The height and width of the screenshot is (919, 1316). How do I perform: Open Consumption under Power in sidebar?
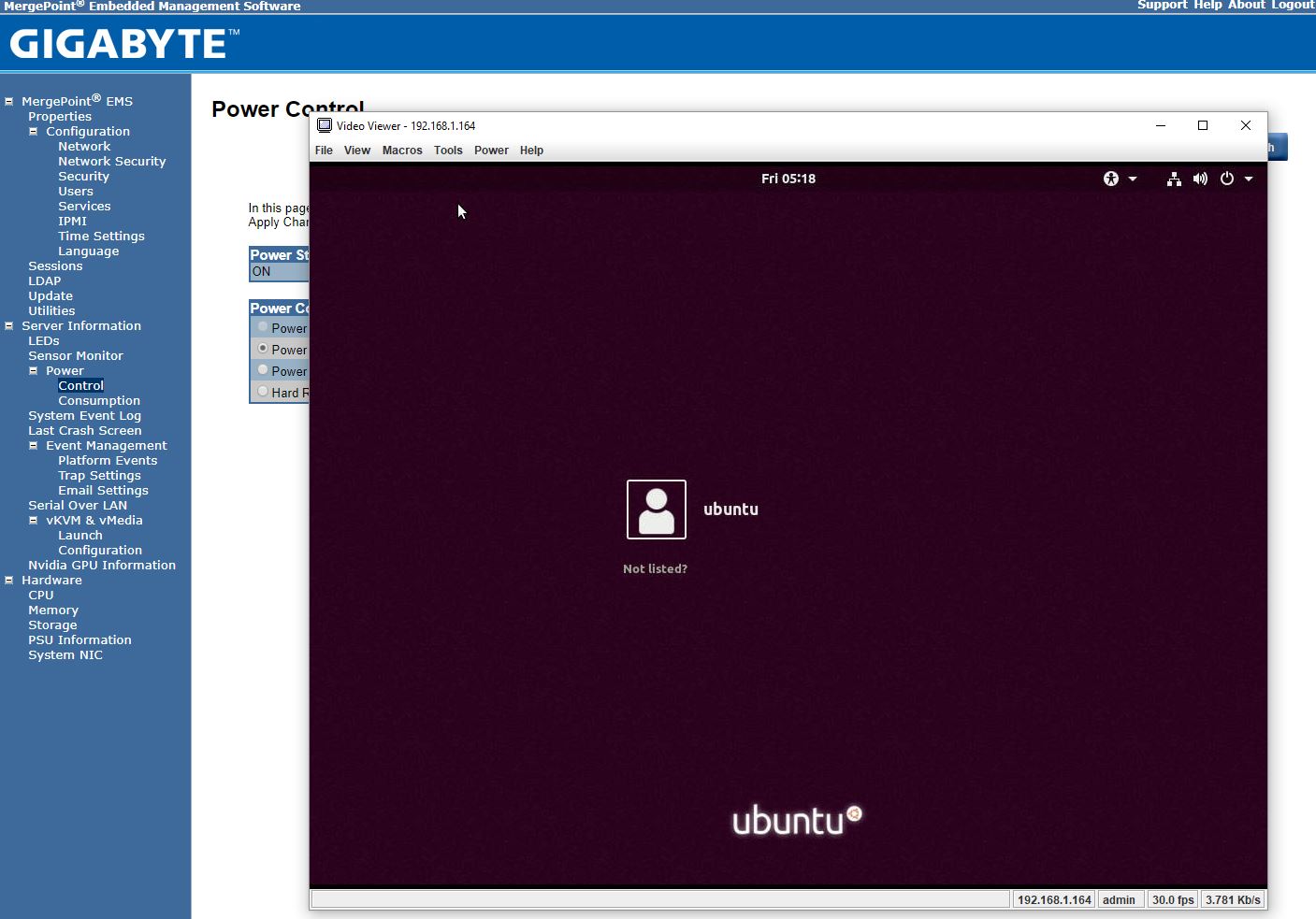coord(99,401)
